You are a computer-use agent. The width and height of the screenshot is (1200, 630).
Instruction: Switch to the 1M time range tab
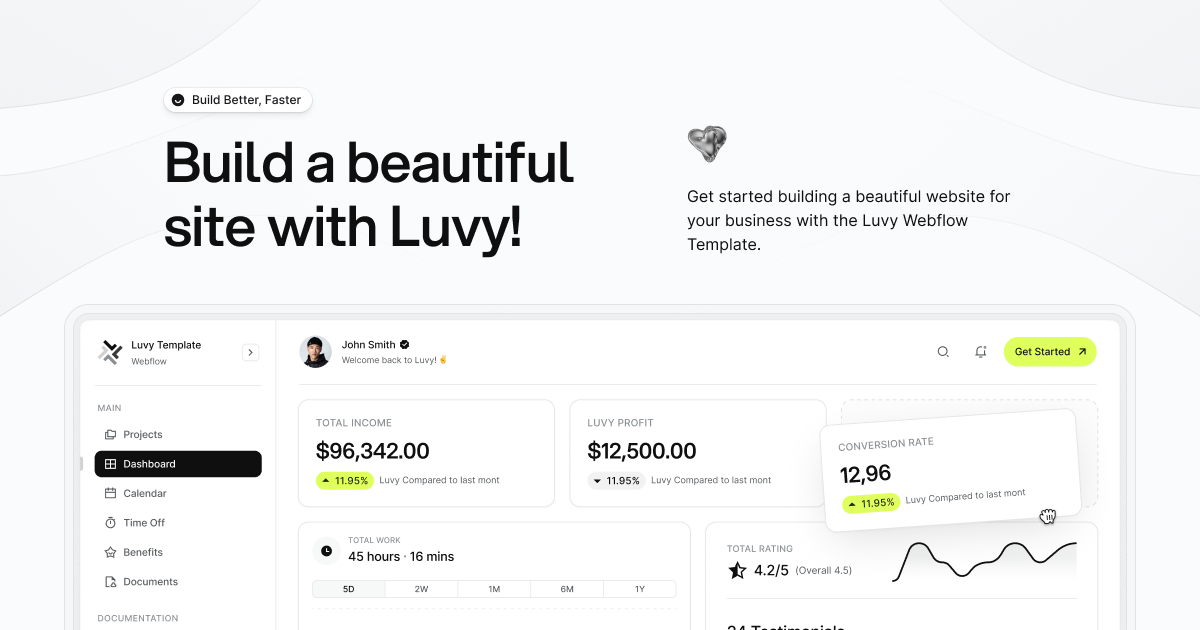[x=494, y=589]
